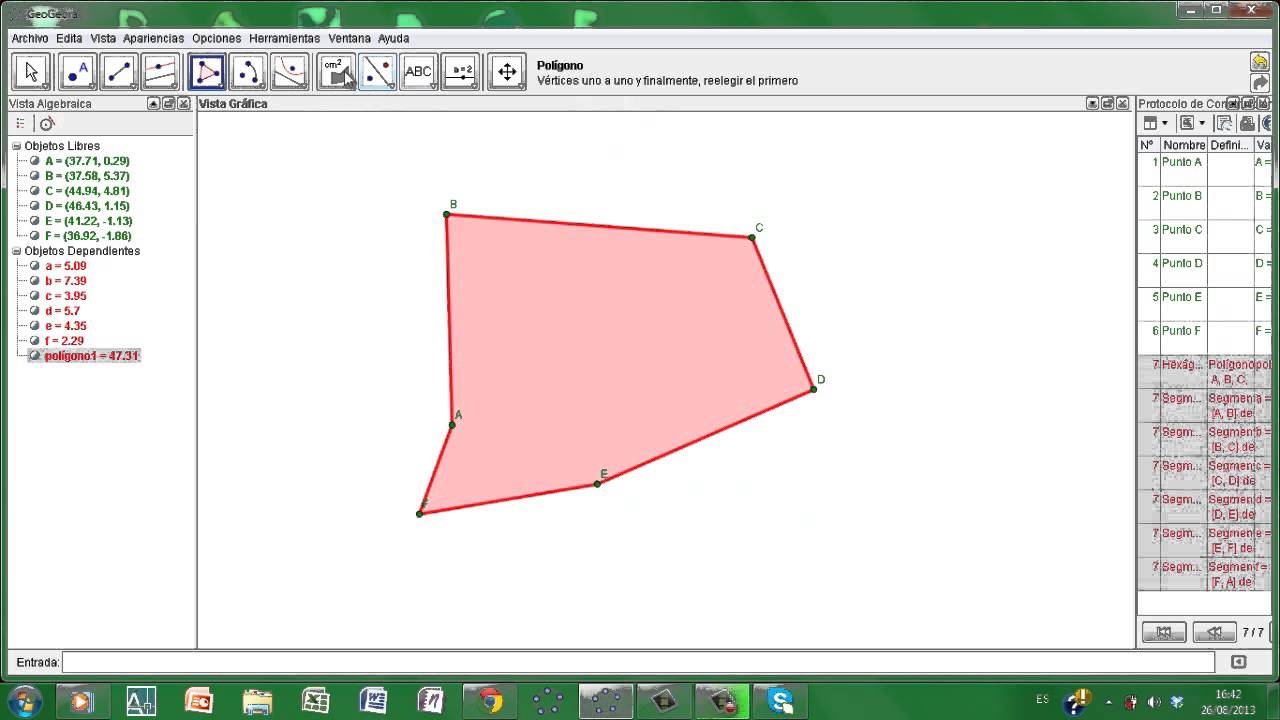Image resolution: width=1280 pixels, height=720 pixels.
Task: Click the Entrada input field
Action: [x=638, y=662]
